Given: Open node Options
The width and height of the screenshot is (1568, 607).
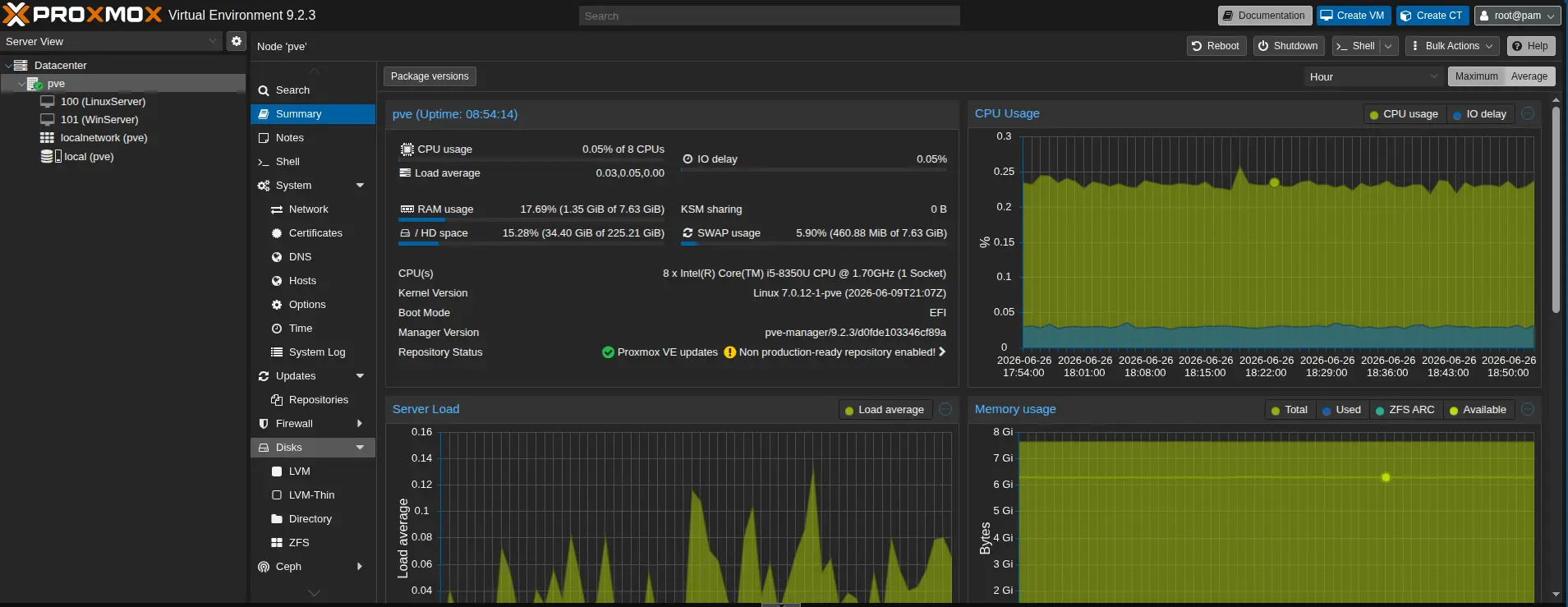Looking at the screenshot, I should tap(313, 305).
